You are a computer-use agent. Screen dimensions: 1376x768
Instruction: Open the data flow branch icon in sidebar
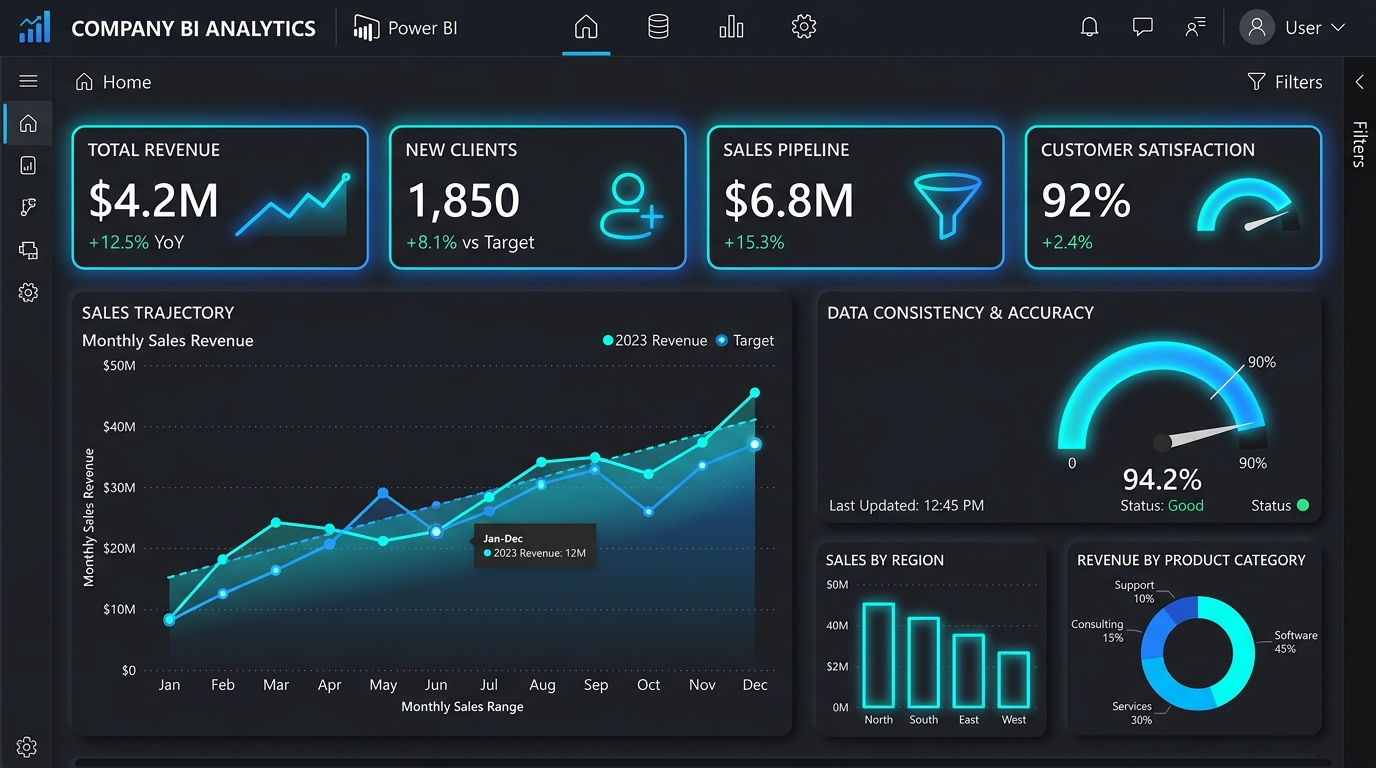[28, 207]
